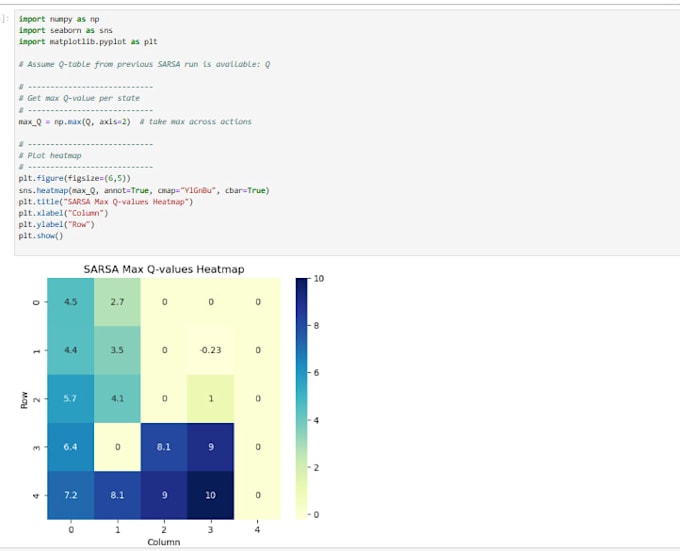Click the 'take max across actions' inline comment
The width and height of the screenshot is (680, 551).
point(196,121)
